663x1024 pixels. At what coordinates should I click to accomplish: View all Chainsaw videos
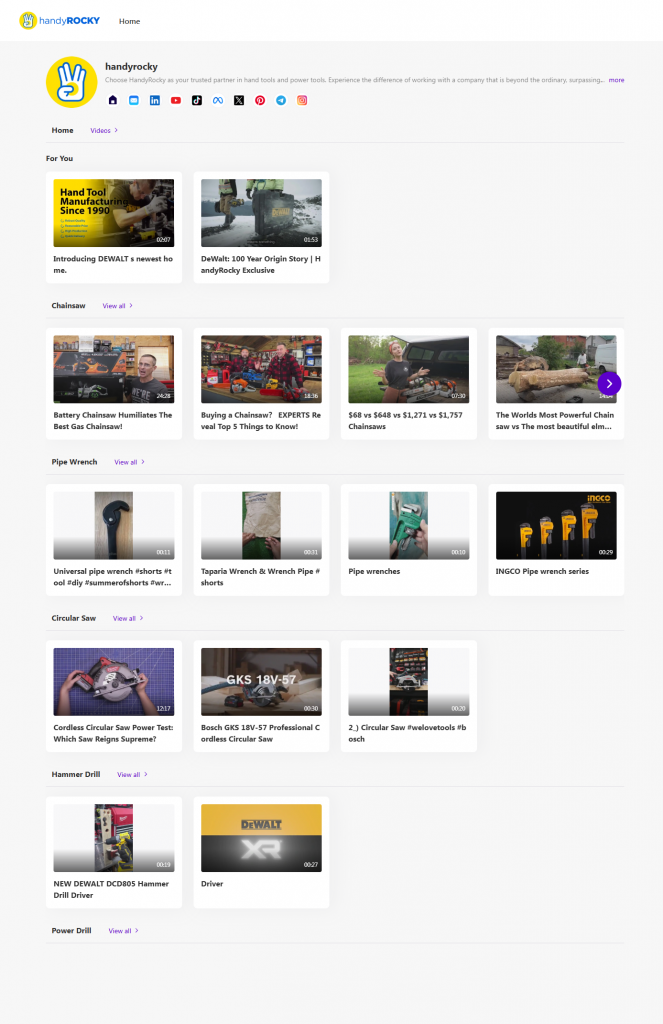pos(118,306)
